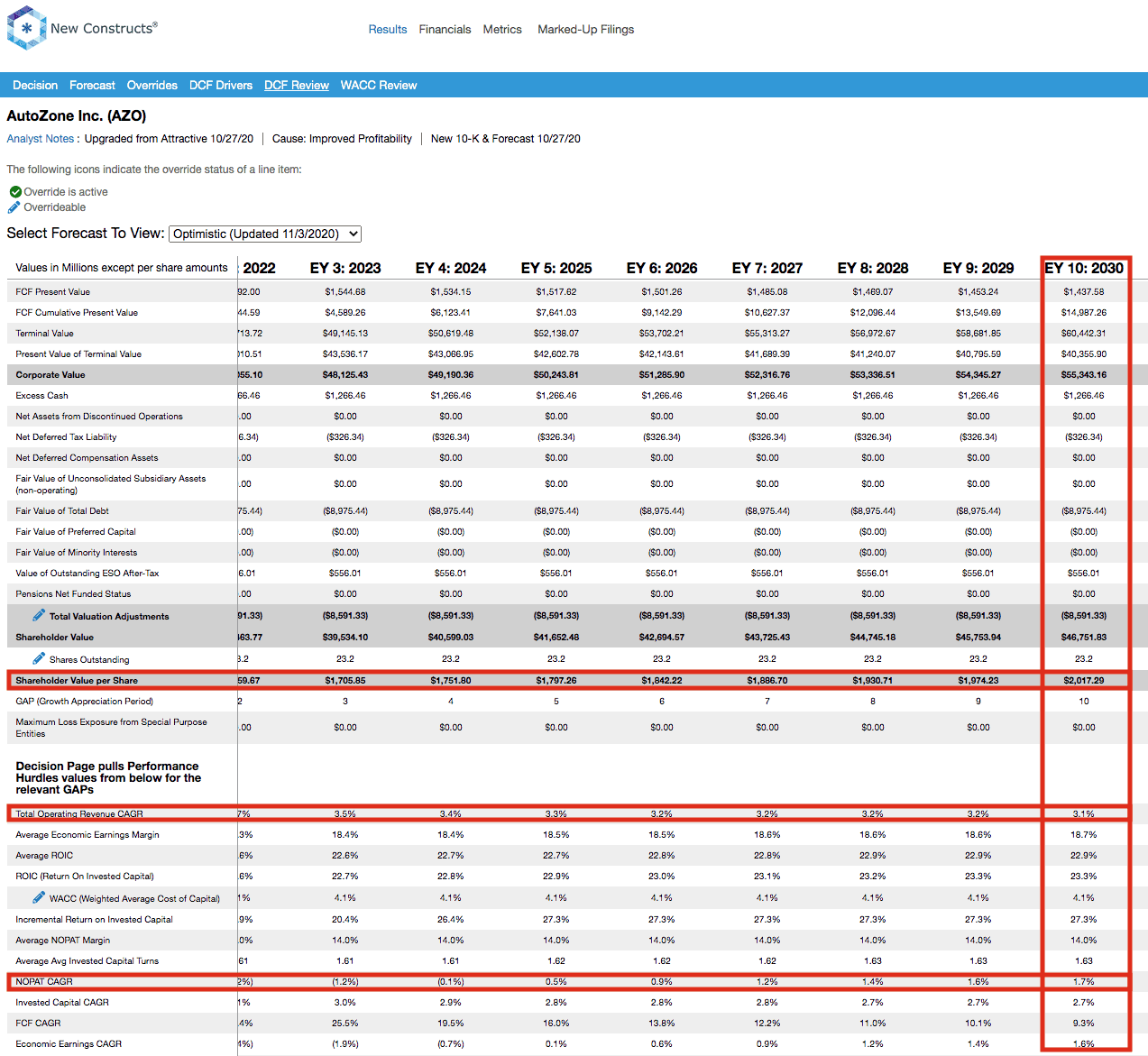Click Value of Outstanding ESO After-Tax label
This screenshot has height=1056, width=1148.
[88, 574]
